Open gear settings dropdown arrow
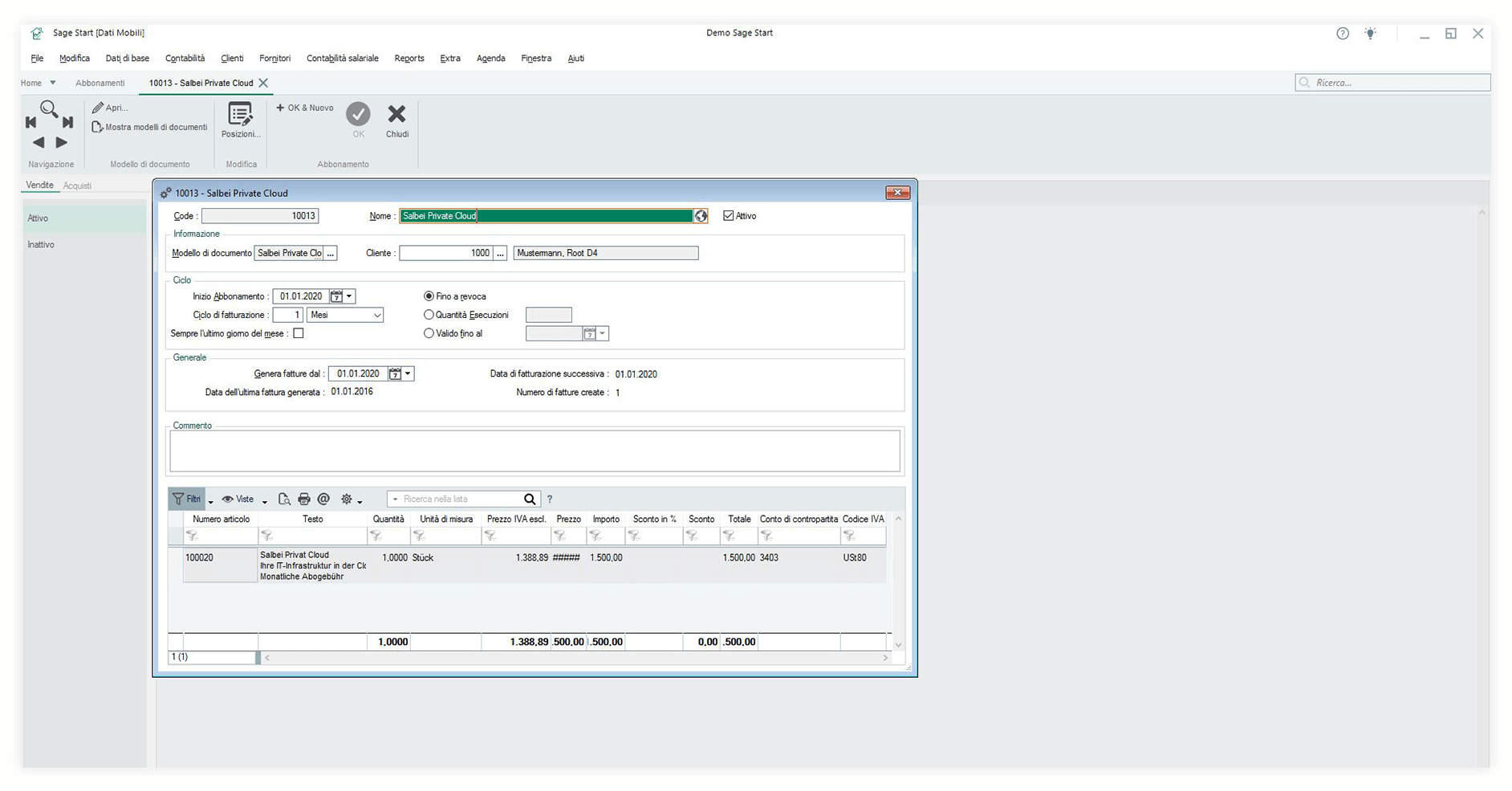Screen dimensions: 1512x791 (360, 501)
